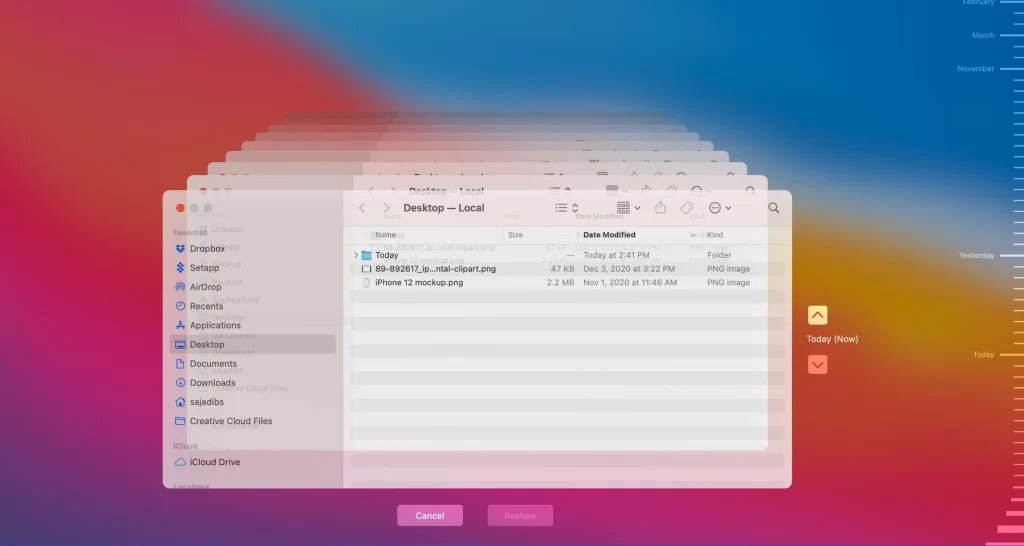Click the Cancel button
Image resolution: width=1024 pixels, height=546 pixels.
point(430,515)
